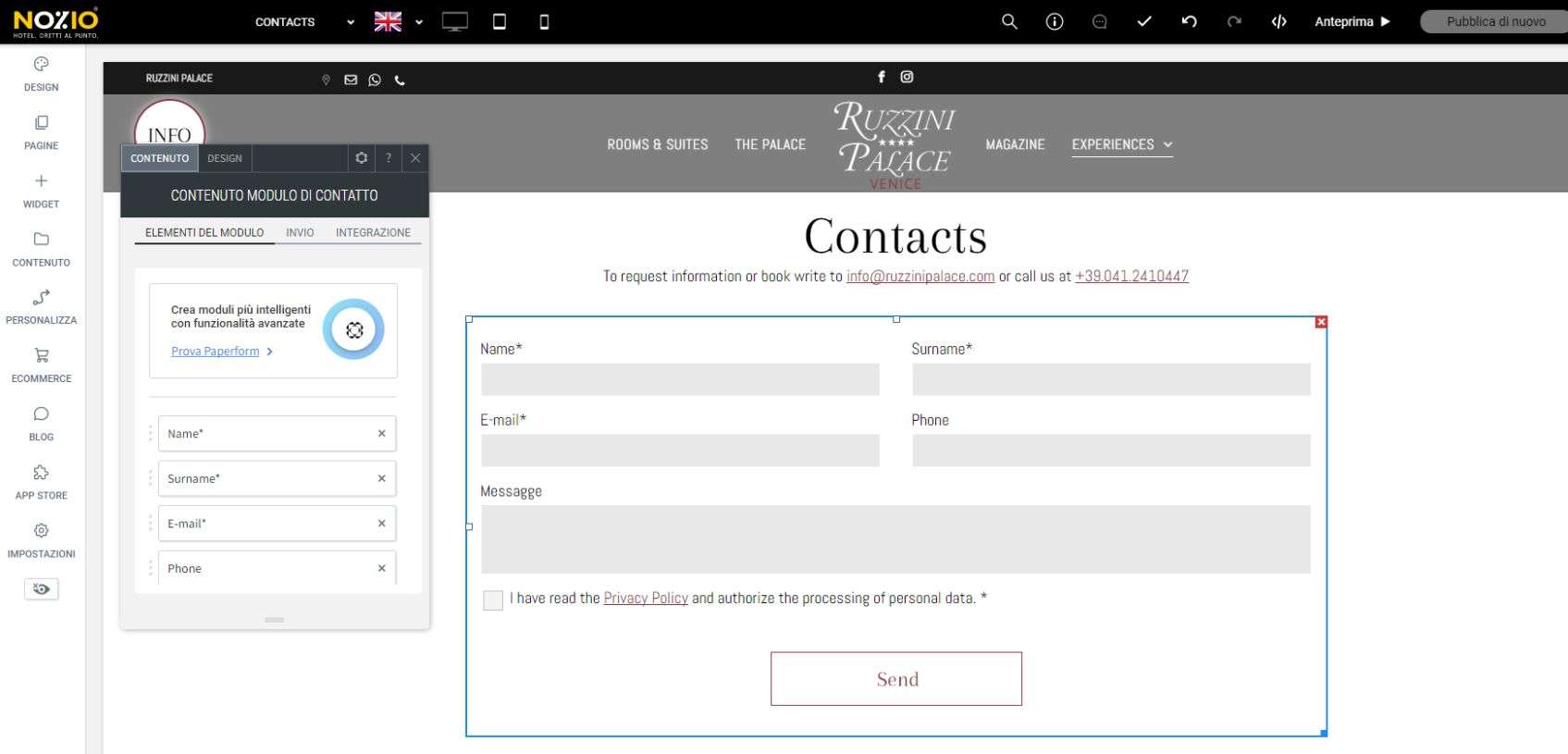The width and height of the screenshot is (1568, 754).
Task: Remove the Surname field from module list
Action: click(381, 478)
